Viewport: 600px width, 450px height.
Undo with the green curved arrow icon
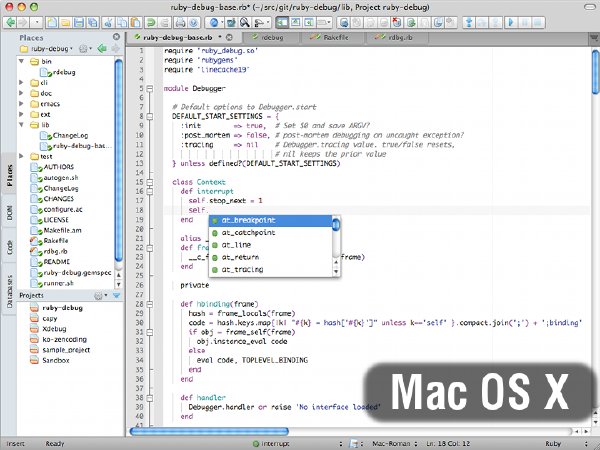point(151,22)
